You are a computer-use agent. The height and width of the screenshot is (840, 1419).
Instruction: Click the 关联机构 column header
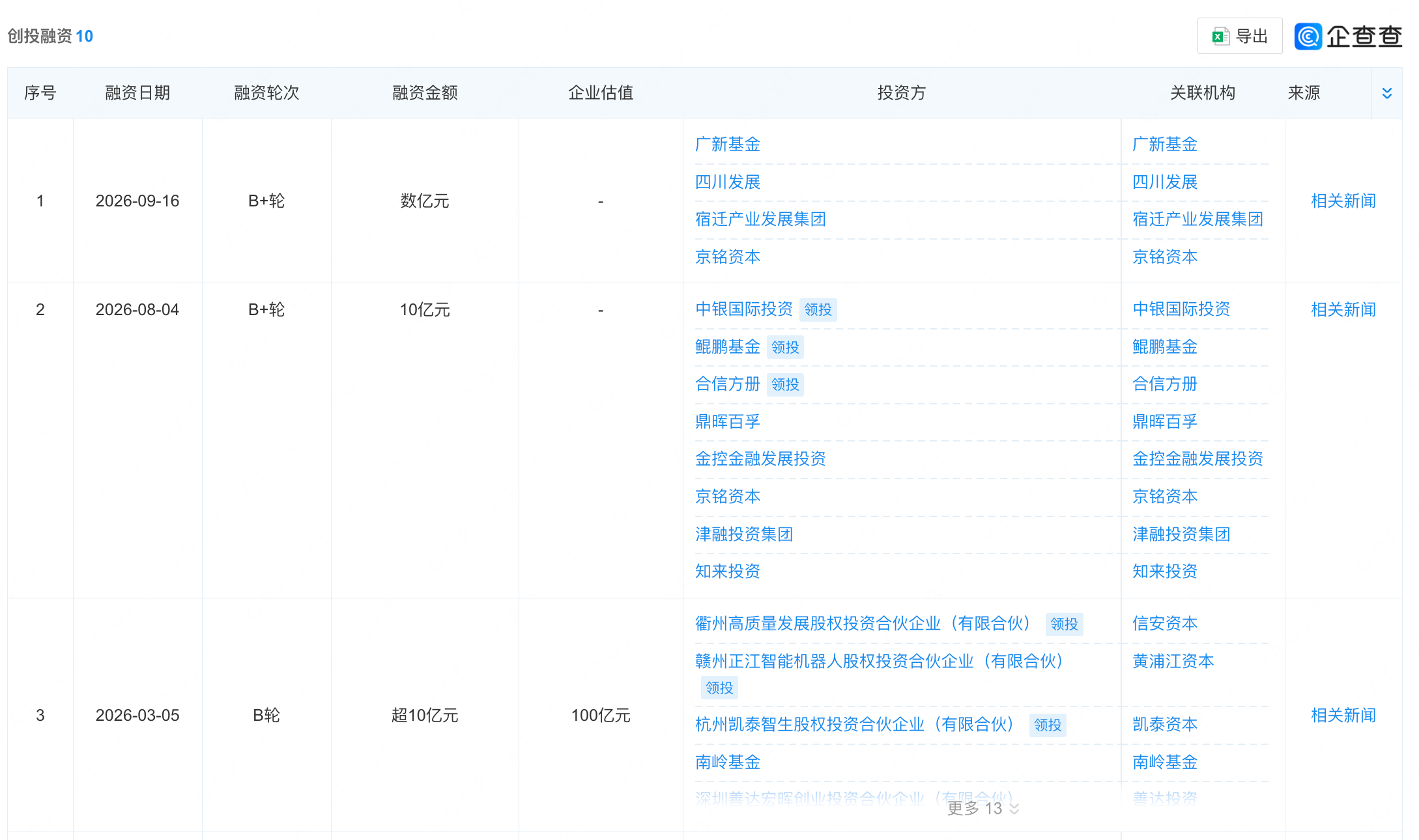1203,92
